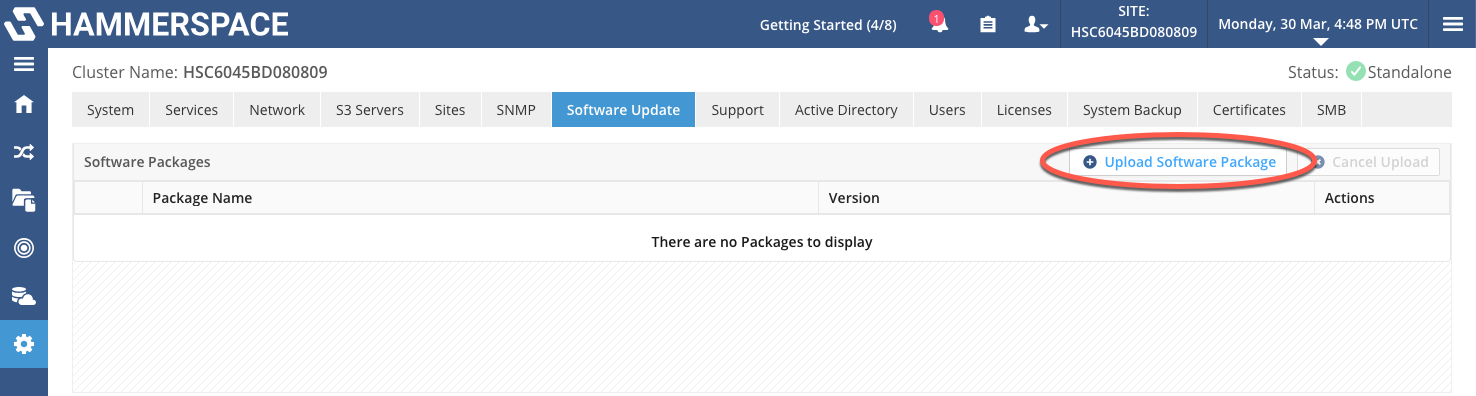Switch to the SMB tab
Screen dimensions: 1476x396
pyautogui.click(x=1331, y=110)
